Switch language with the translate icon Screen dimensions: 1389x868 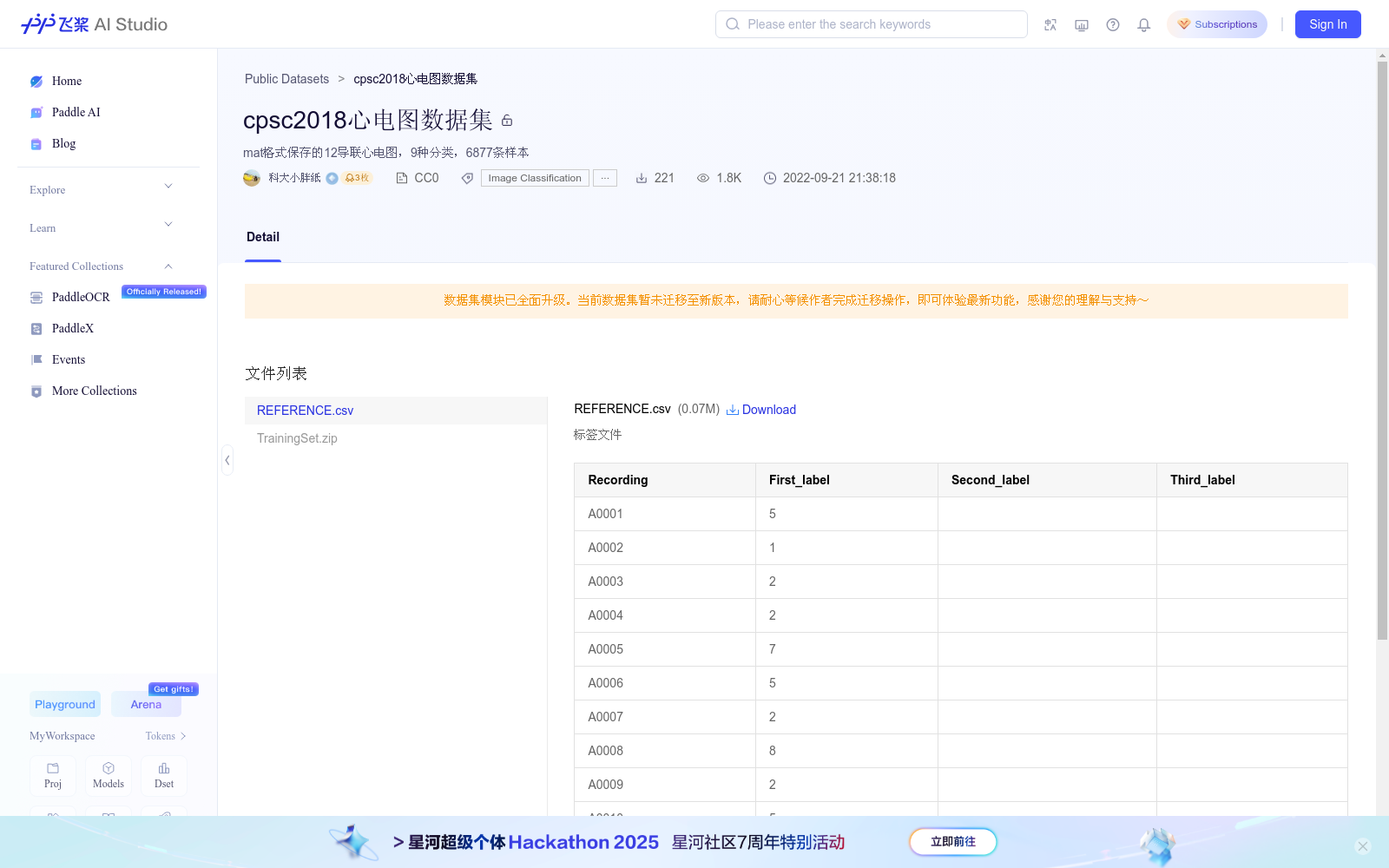1050,25
